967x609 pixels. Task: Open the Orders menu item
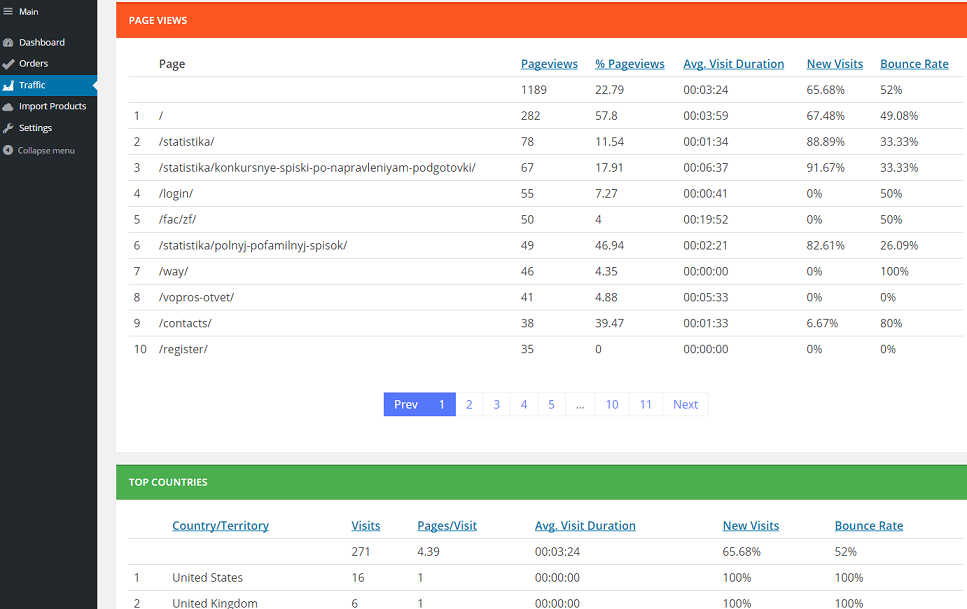33,64
